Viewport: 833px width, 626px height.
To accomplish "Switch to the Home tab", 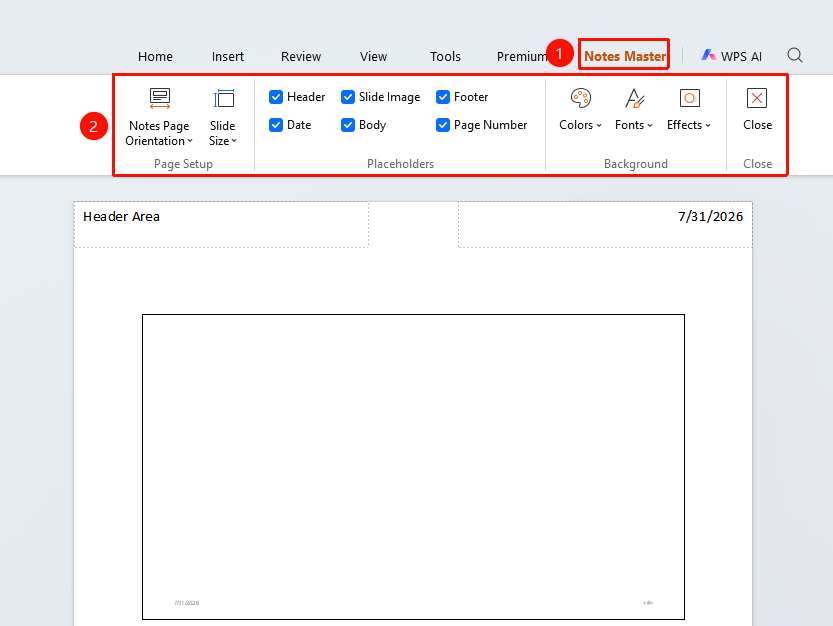I will click(155, 56).
